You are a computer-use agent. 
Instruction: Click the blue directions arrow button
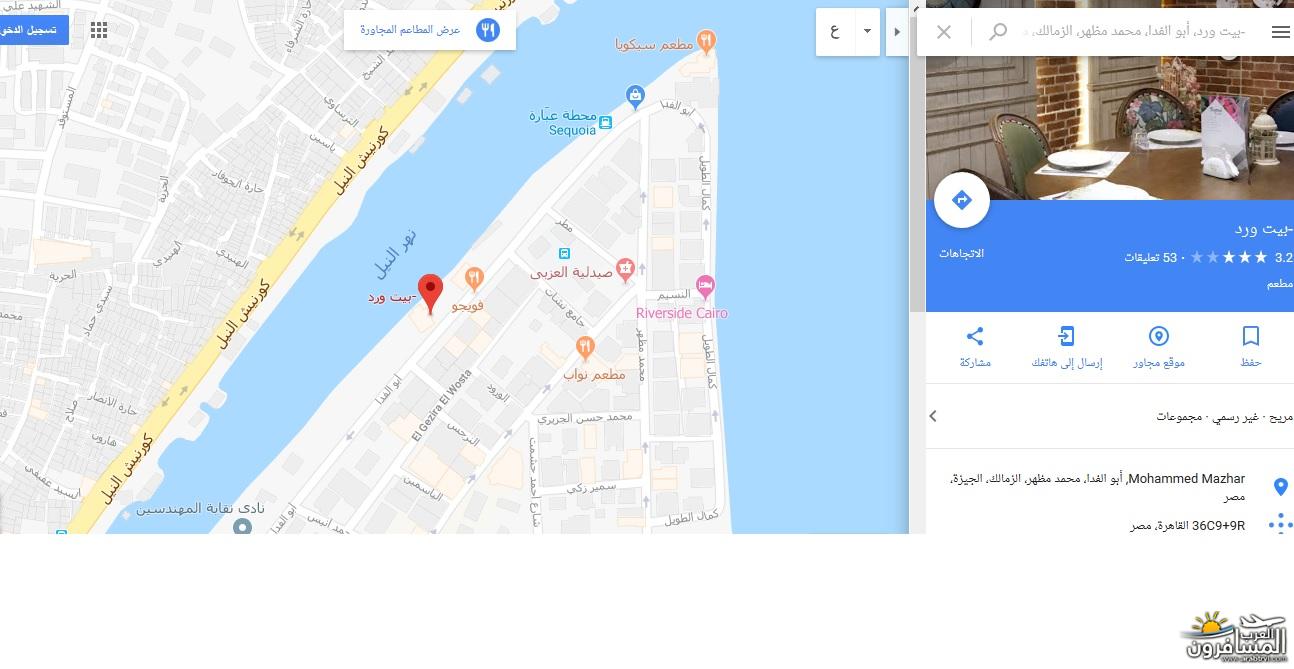point(961,200)
